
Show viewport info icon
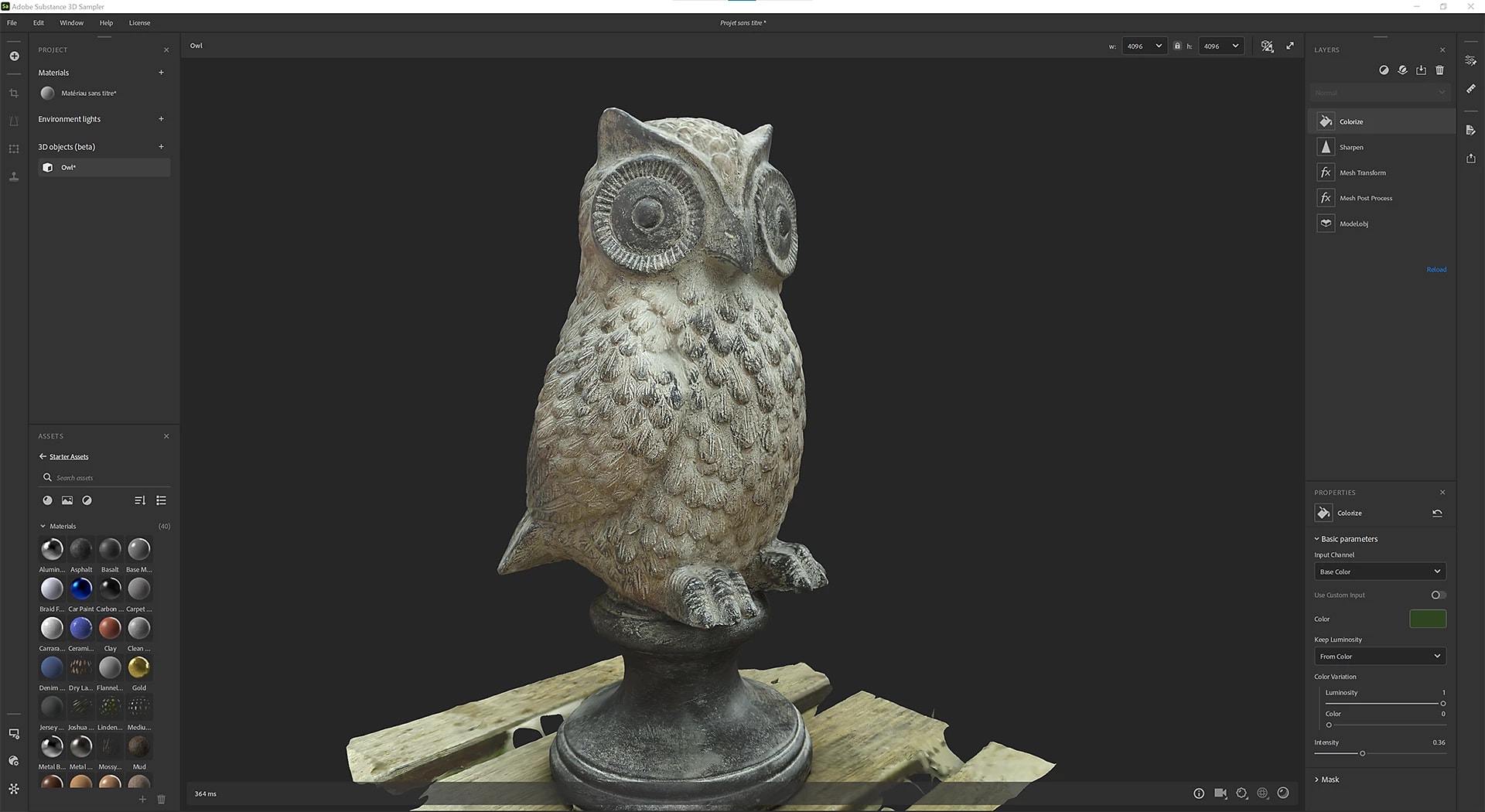[x=1199, y=793]
